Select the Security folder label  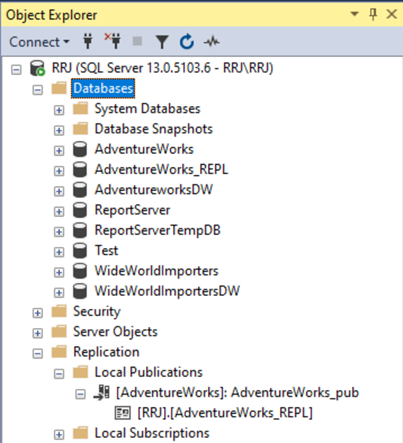coord(97,312)
